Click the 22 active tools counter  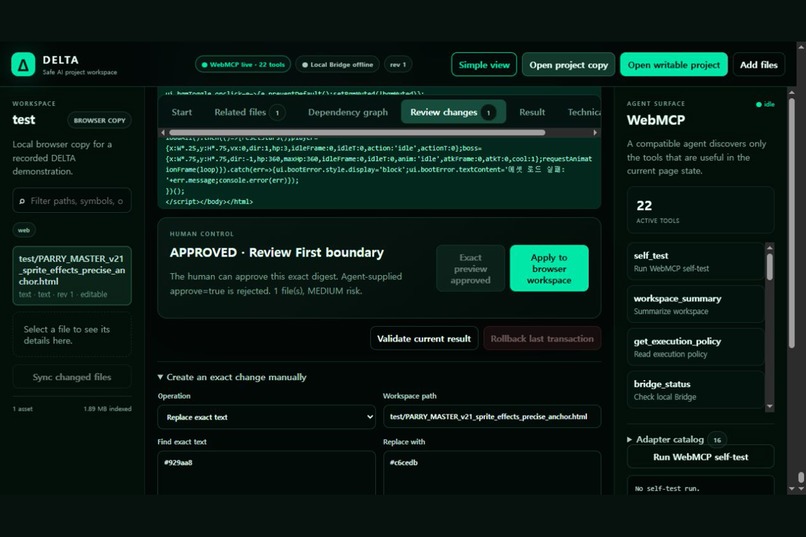click(700, 211)
